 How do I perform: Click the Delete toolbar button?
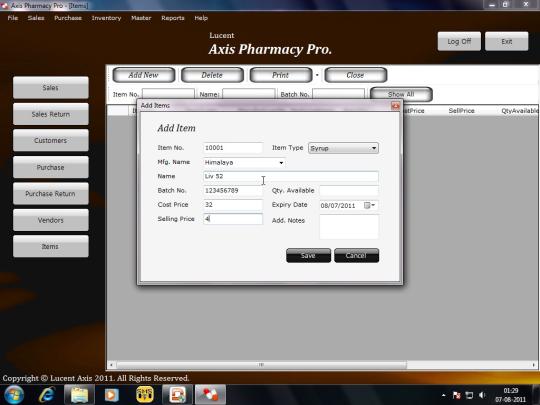212,75
